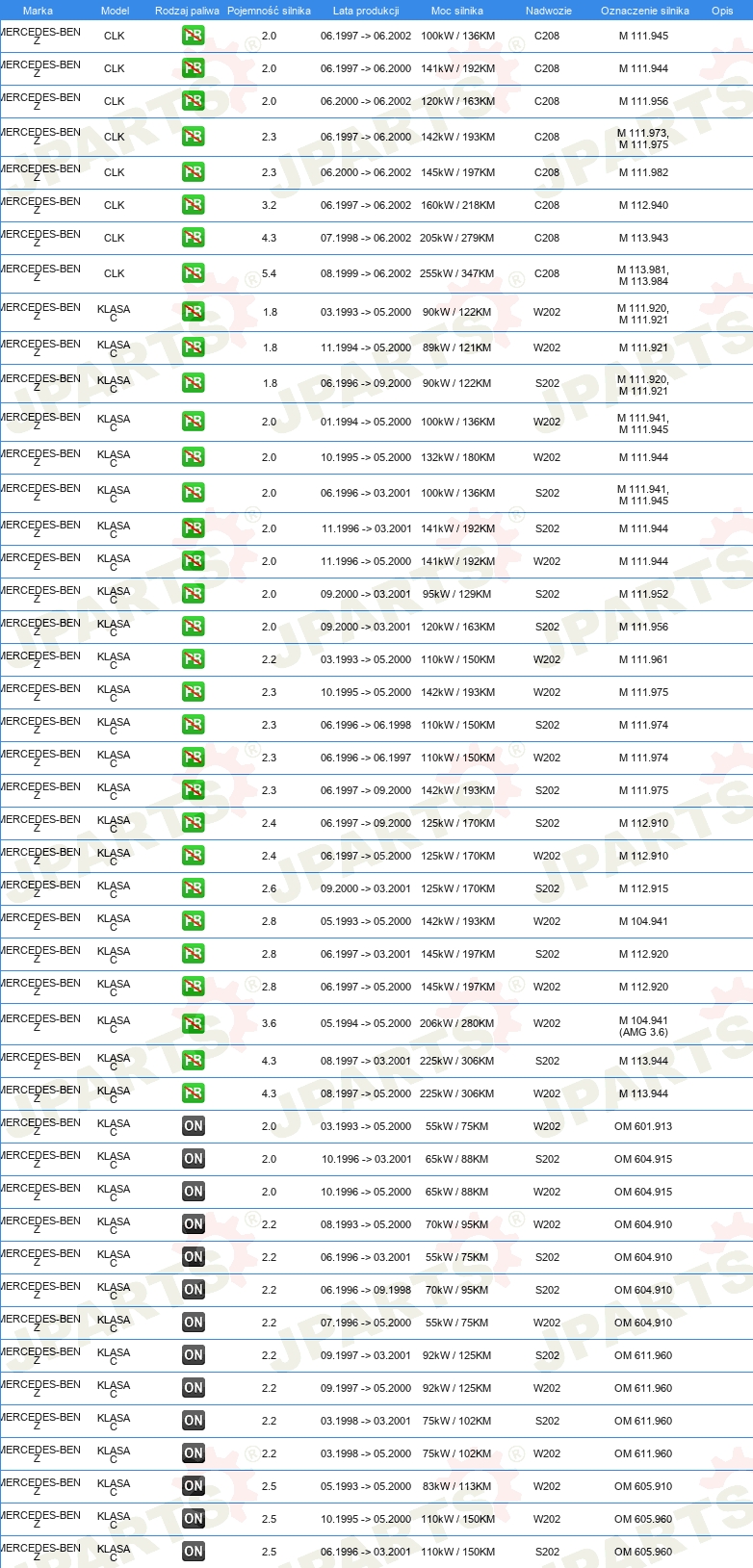
Task: Select engine code cell OM 605.910
Action: [643, 1486]
